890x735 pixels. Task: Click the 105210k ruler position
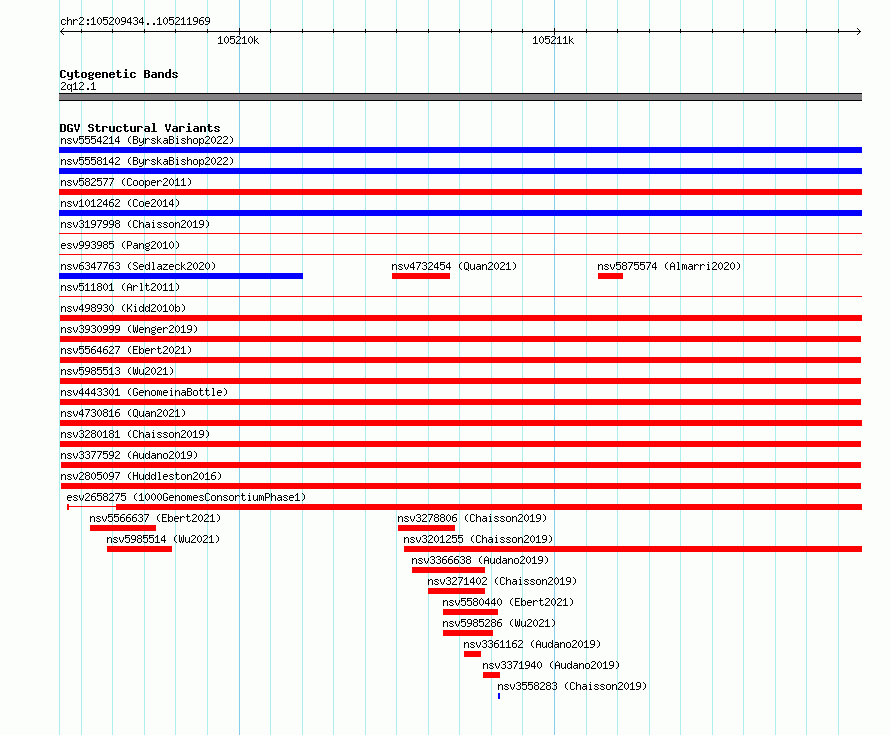(x=238, y=40)
